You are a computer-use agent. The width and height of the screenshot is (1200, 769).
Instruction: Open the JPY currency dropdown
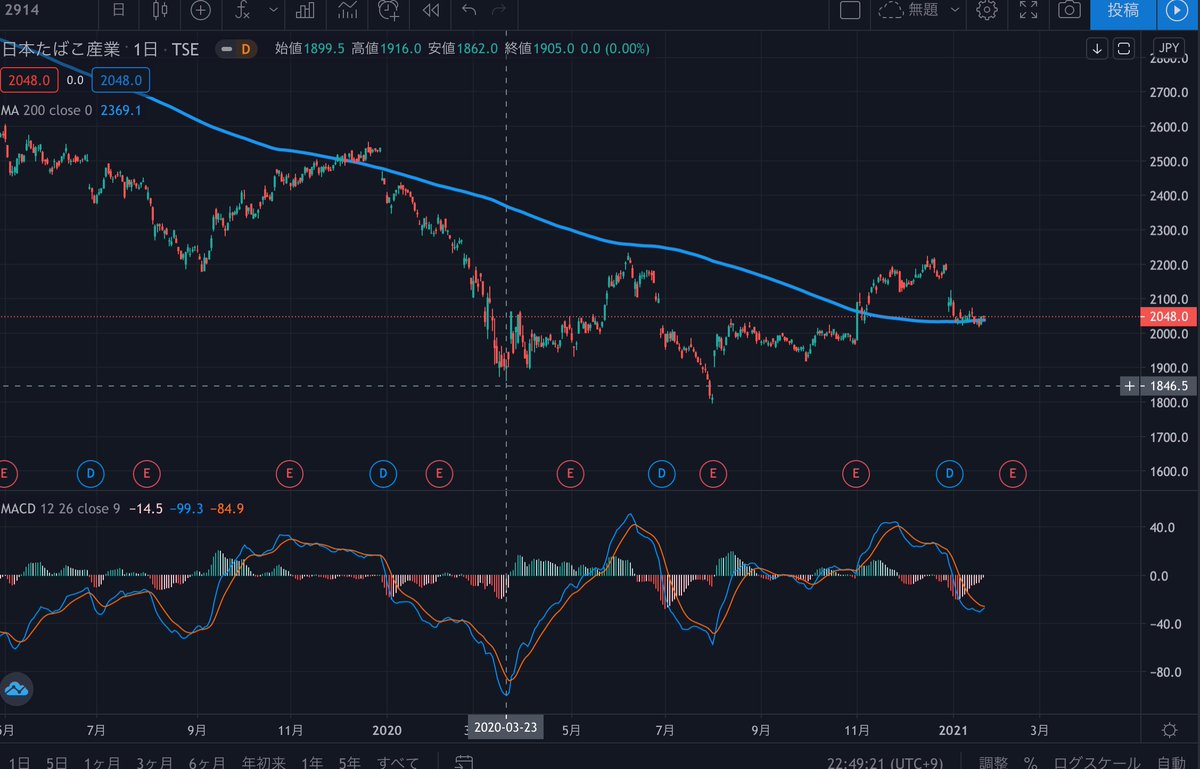[1168, 48]
